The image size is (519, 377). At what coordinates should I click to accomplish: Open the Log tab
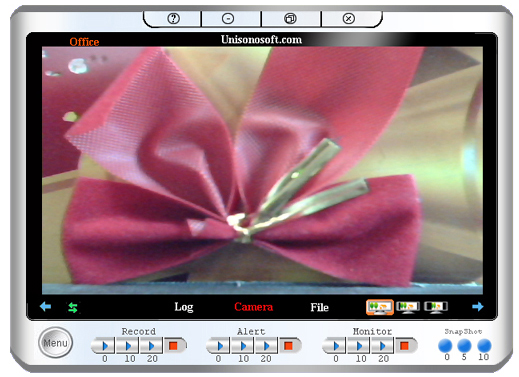click(184, 307)
